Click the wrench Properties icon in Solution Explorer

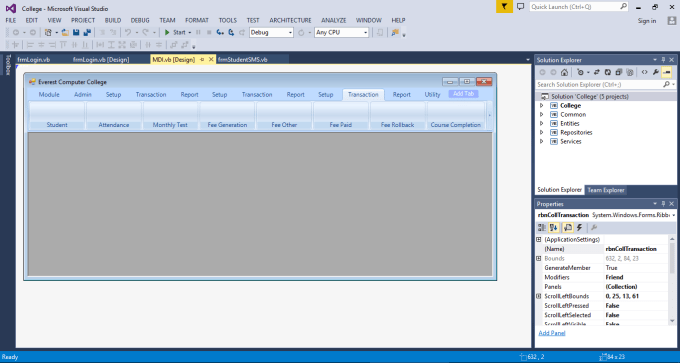tap(656, 72)
